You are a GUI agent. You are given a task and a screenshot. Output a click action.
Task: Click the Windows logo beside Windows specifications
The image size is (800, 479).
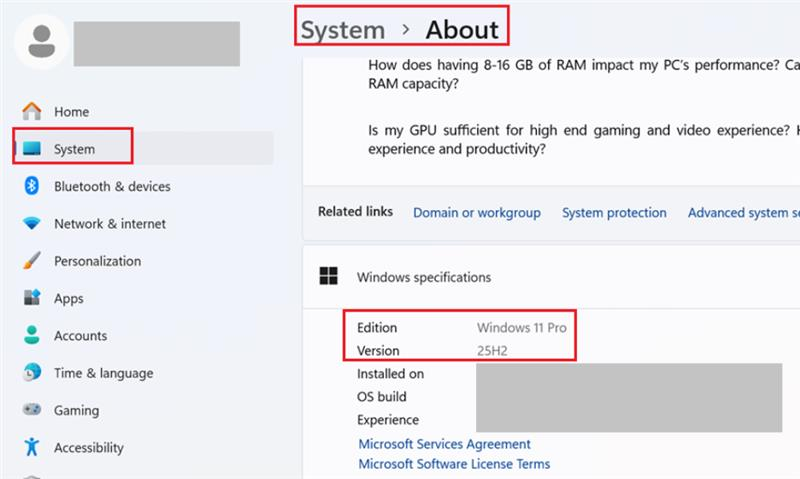coord(329,276)
